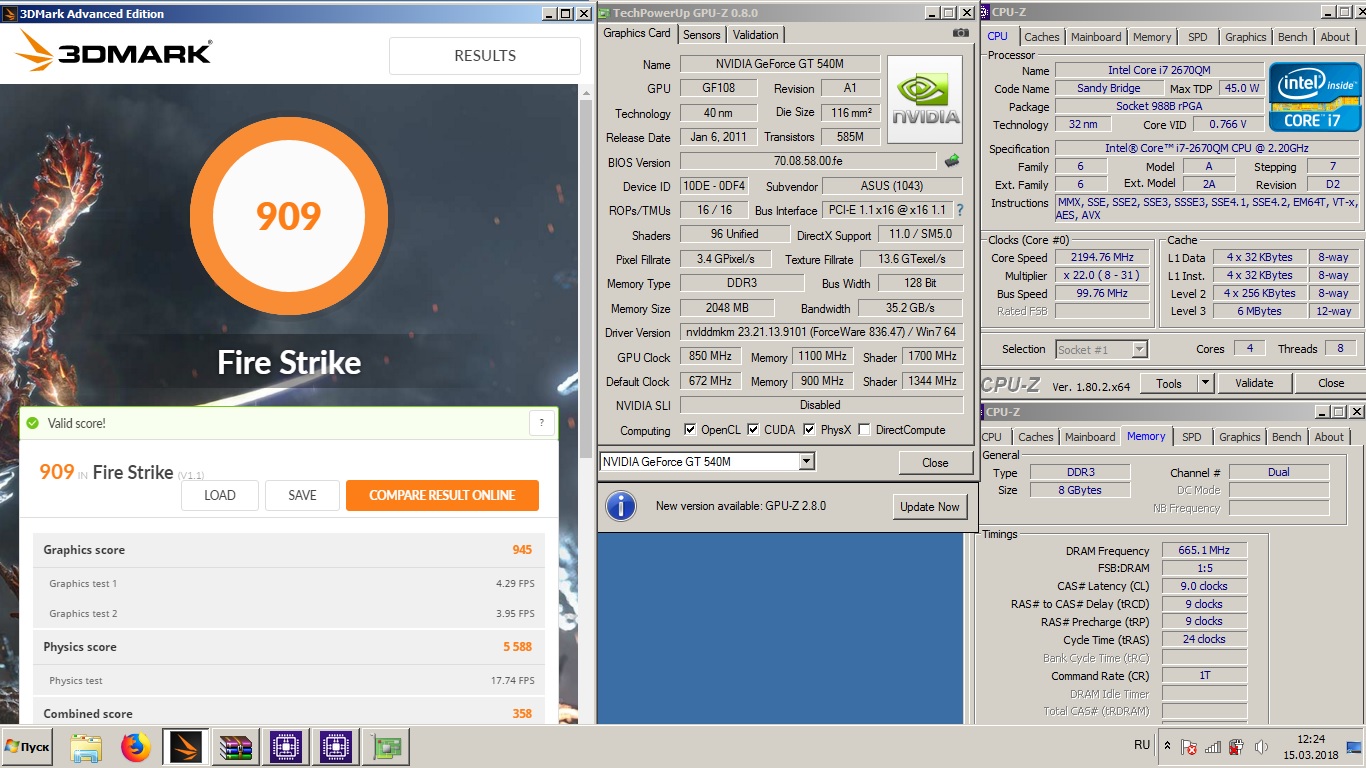The height and width of the screenshot is (768, 1366).
Task: Click the question mark next to Bus Interface
Action: 960,210
